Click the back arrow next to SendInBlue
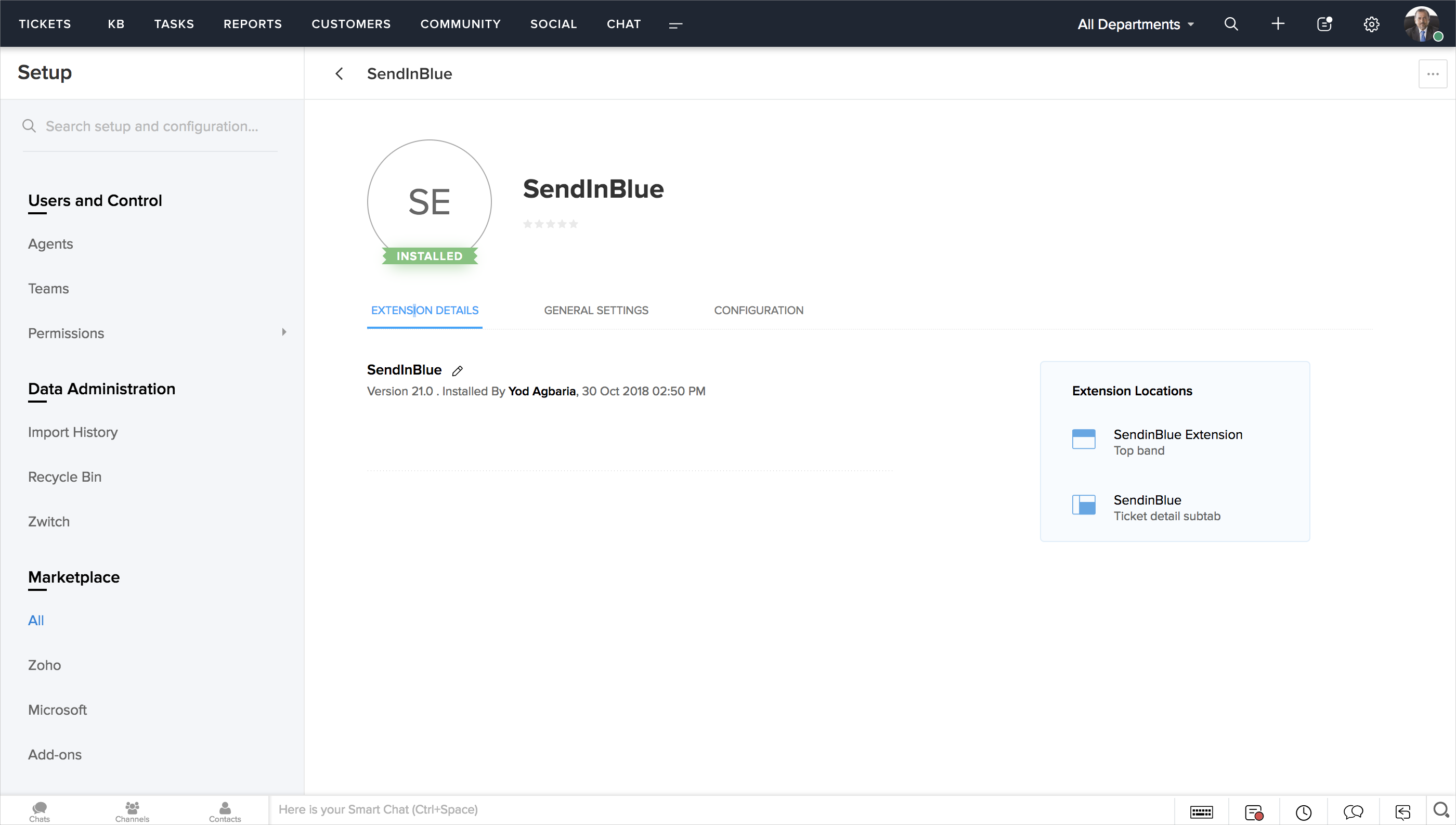The width and height of the screenshot is (1456, 825). coord(339,74)
